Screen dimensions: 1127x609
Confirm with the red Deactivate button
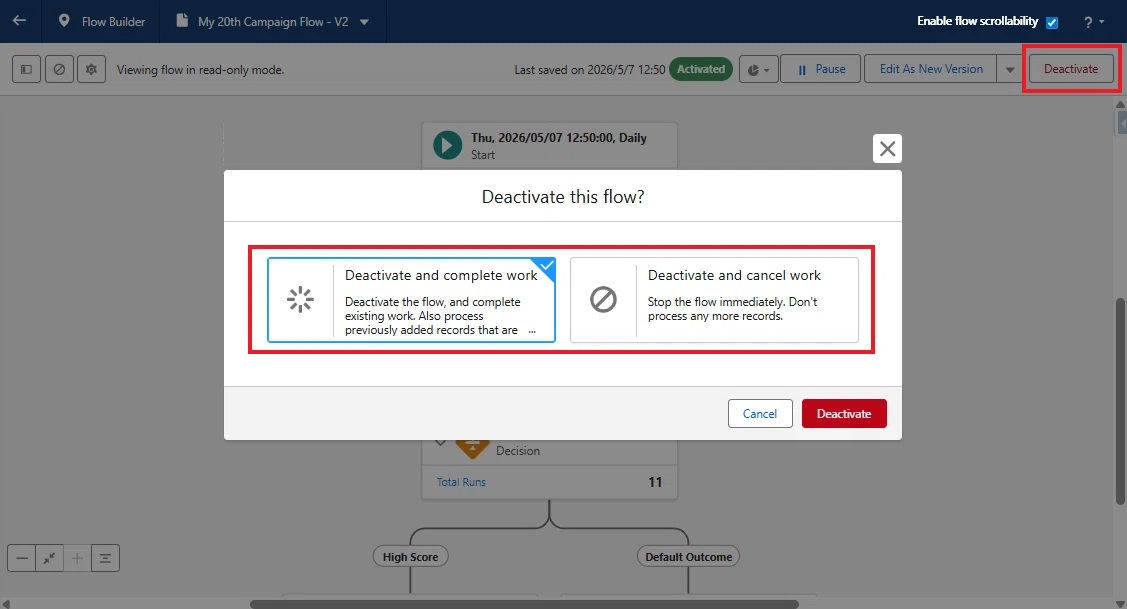[844, 413]
